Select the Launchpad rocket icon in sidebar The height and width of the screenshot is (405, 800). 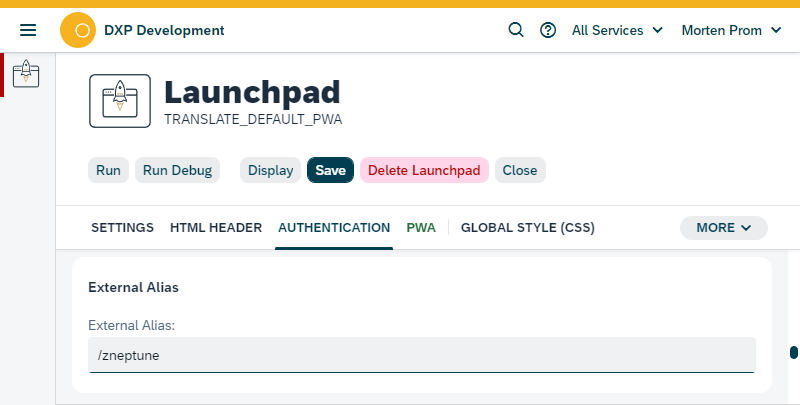26,74
